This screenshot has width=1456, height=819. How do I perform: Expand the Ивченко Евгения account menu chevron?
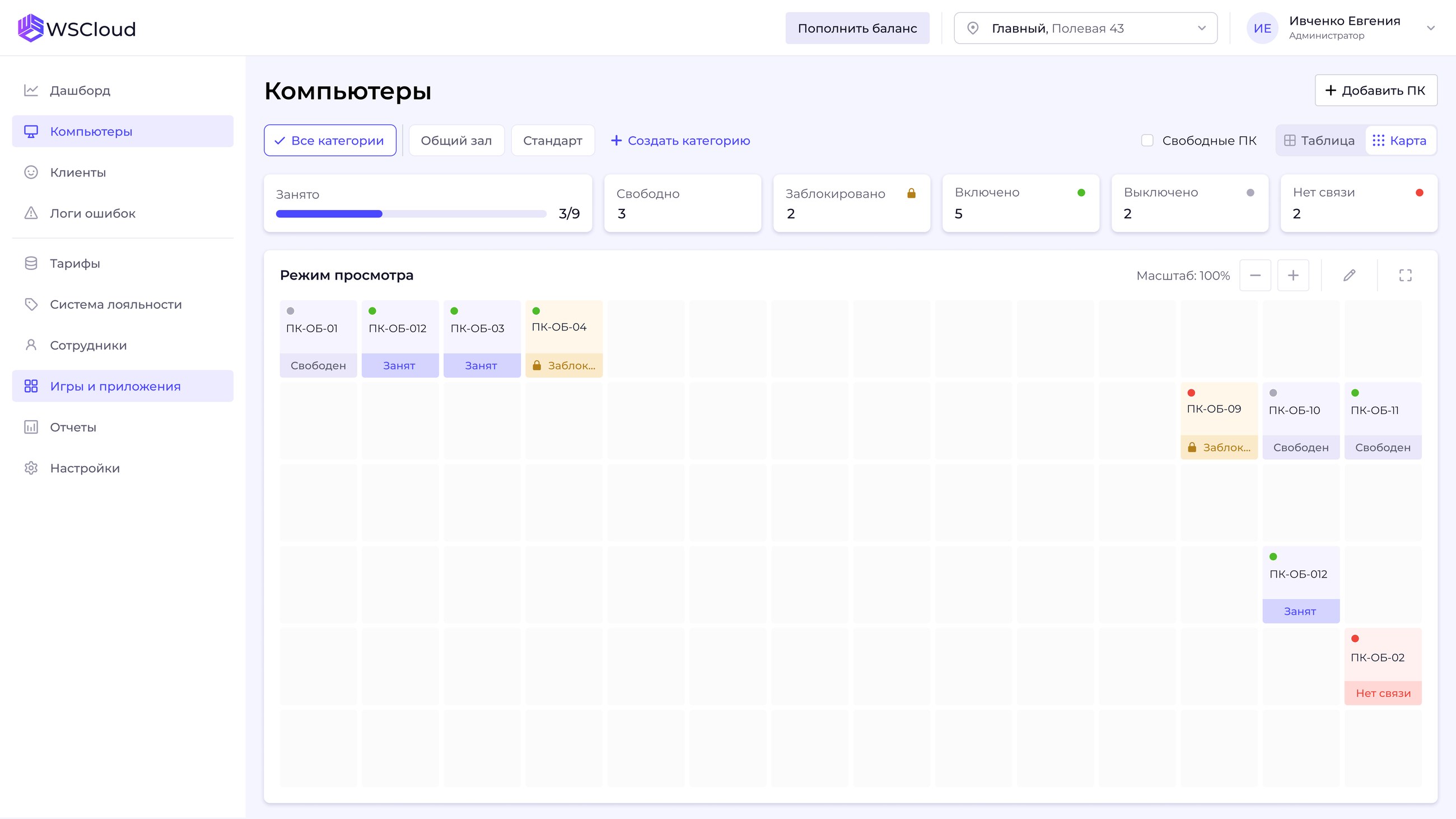pyautogui.click(x=1431, y=28)
